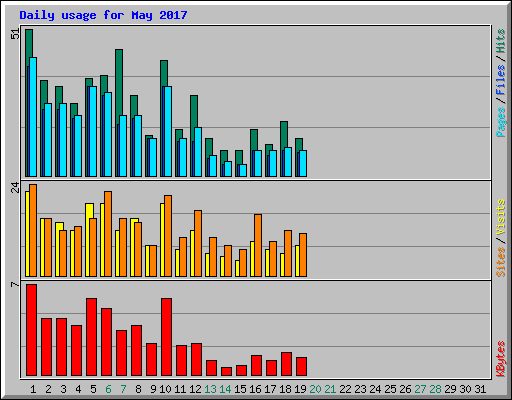Select day label 30 on the x-axis

[x=465, y=389]
